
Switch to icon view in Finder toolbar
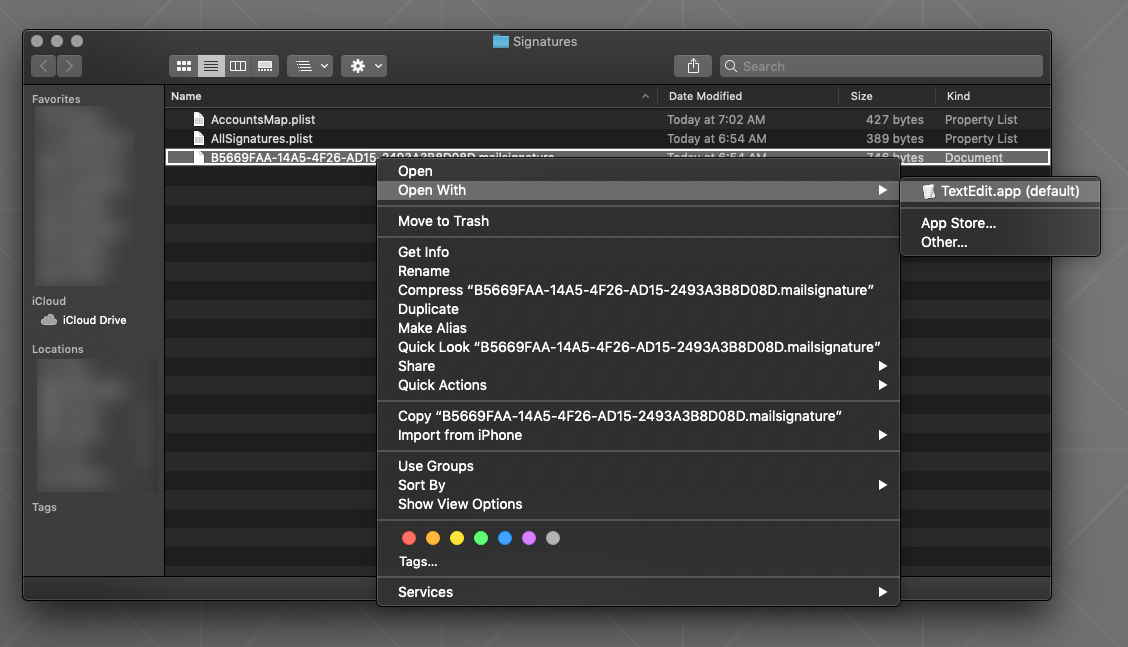[184, 66]
